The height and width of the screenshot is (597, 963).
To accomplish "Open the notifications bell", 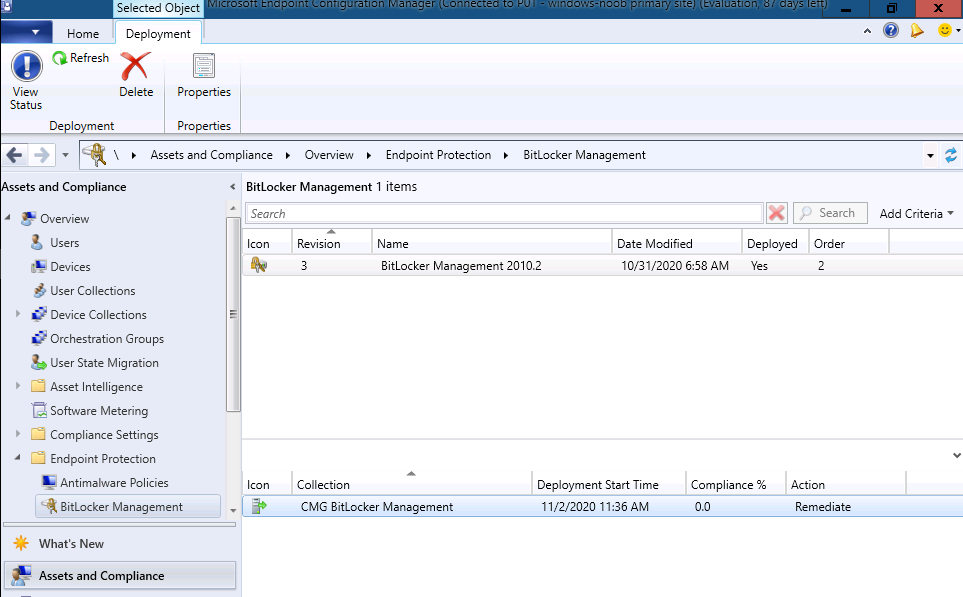I will click(x=916, y=30).
